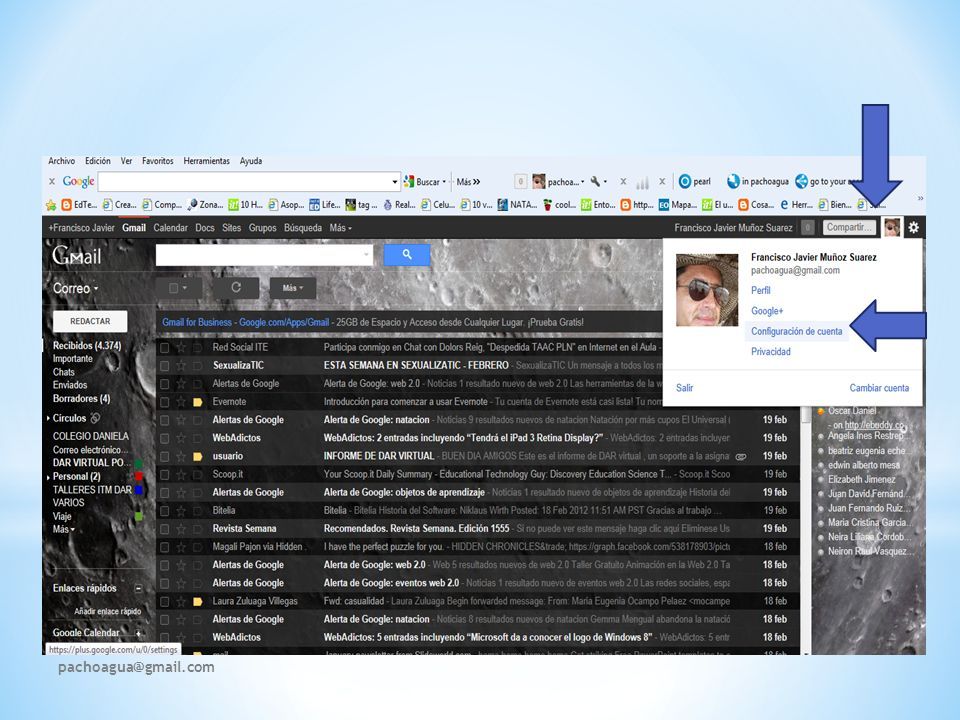Expand the Círculos label tree
Screen dimensions: 960x720
coord(48,418)
